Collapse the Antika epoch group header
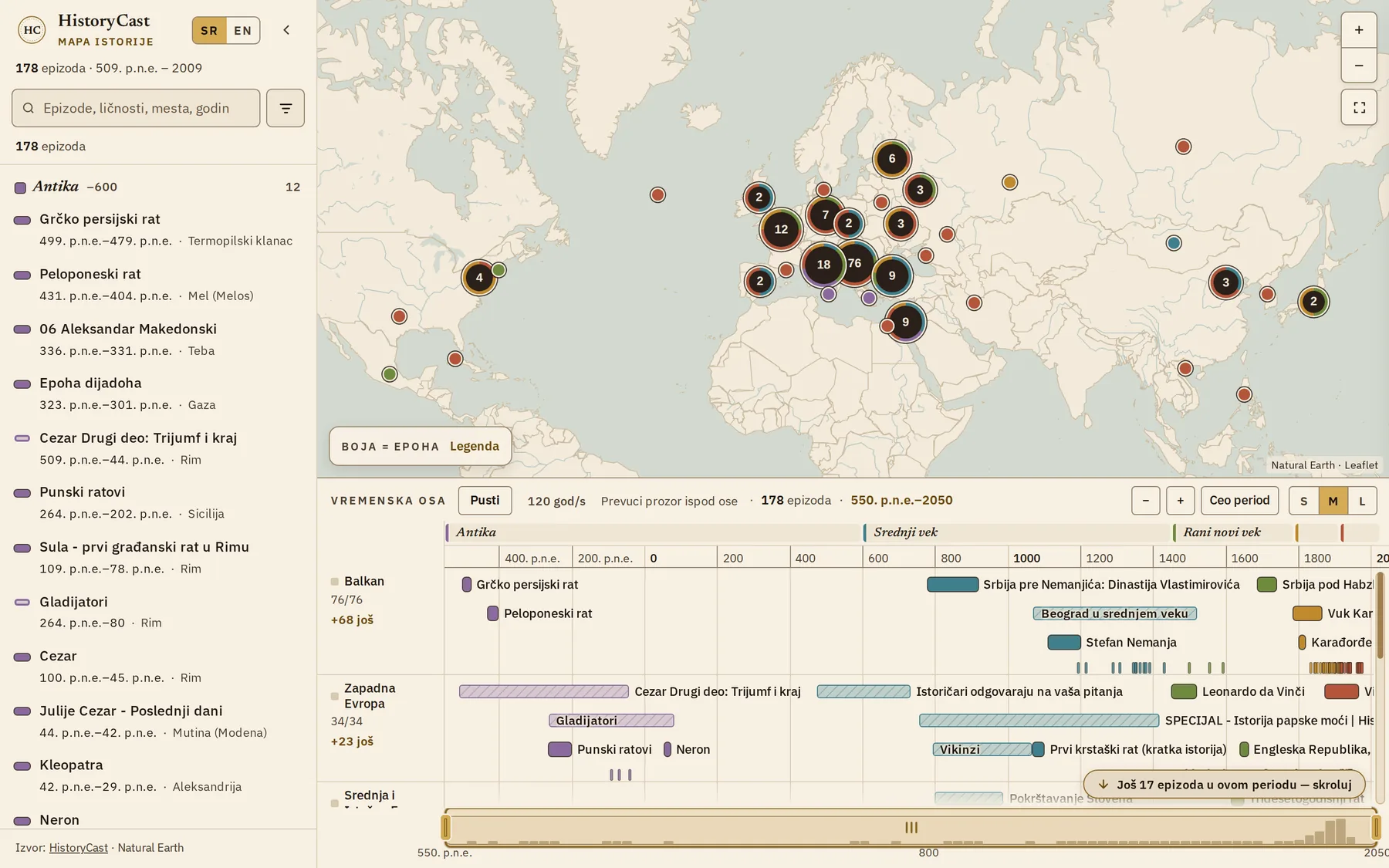The image size is (1389, 868). pos(158,187)
